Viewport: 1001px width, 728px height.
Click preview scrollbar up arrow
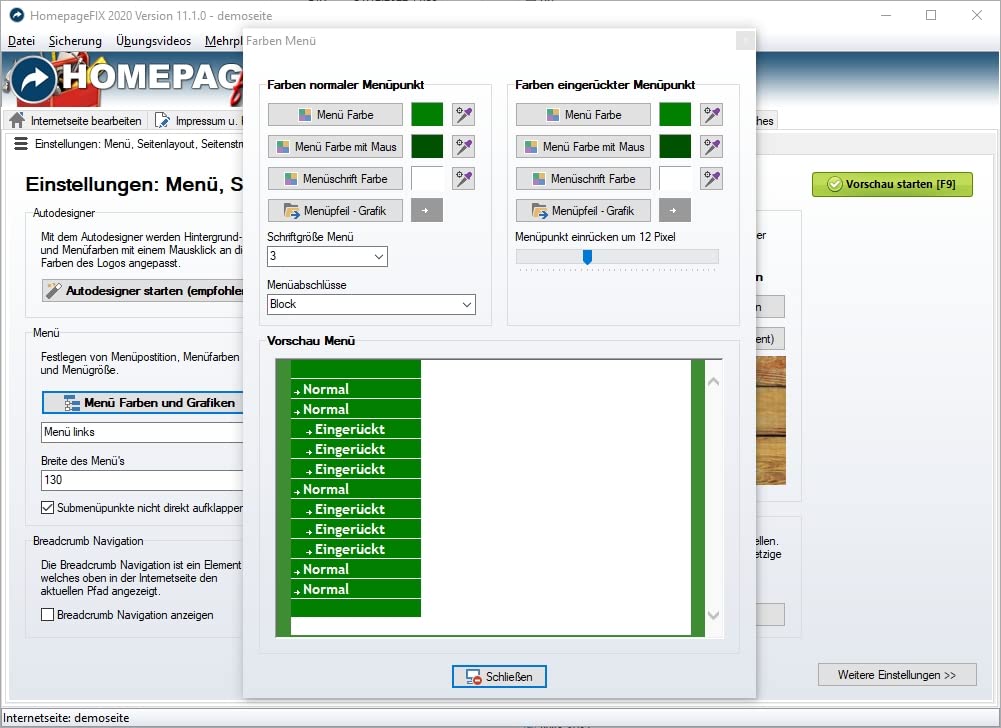point(714,382)
